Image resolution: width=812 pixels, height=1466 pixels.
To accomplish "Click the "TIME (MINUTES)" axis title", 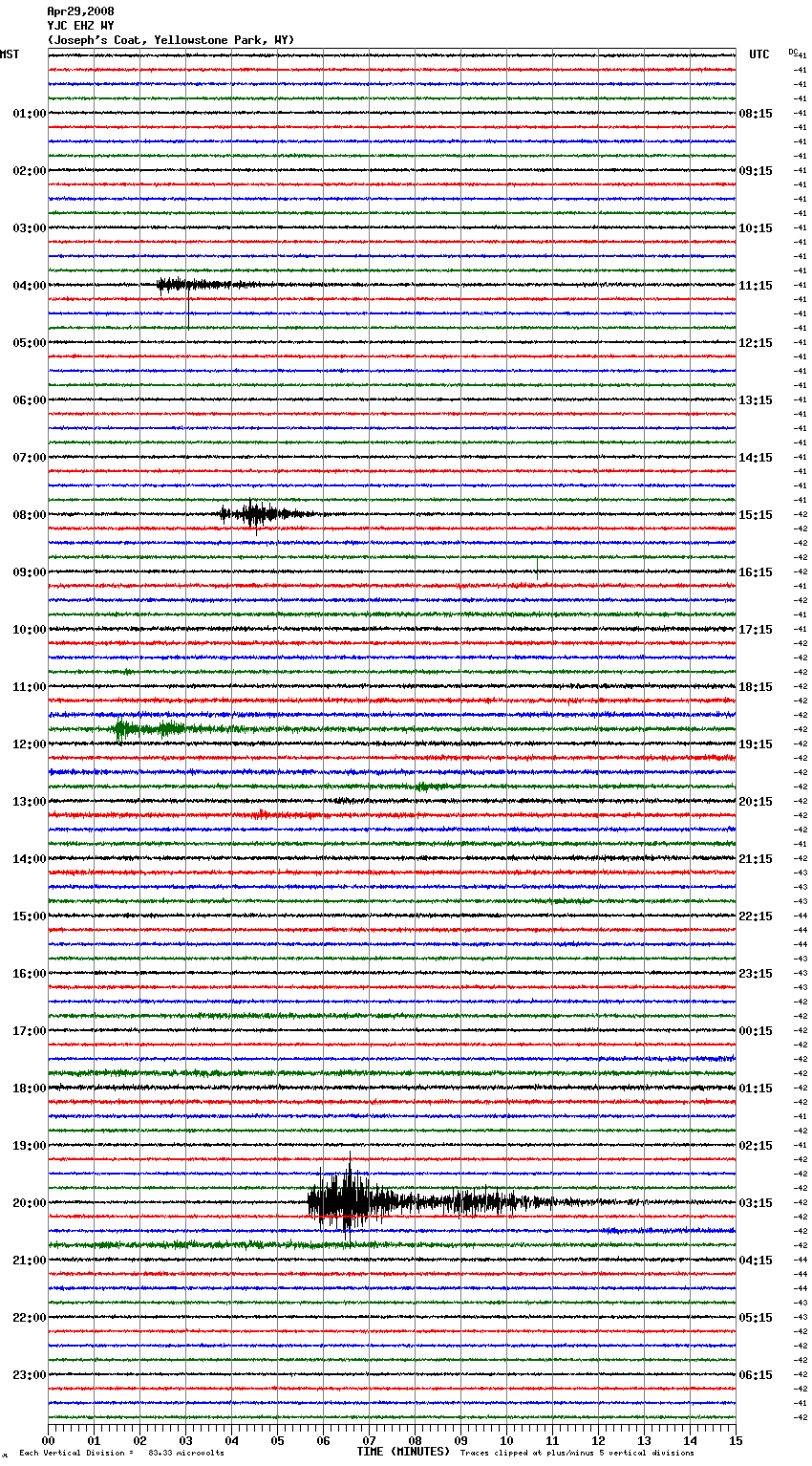I will 403,1452.
